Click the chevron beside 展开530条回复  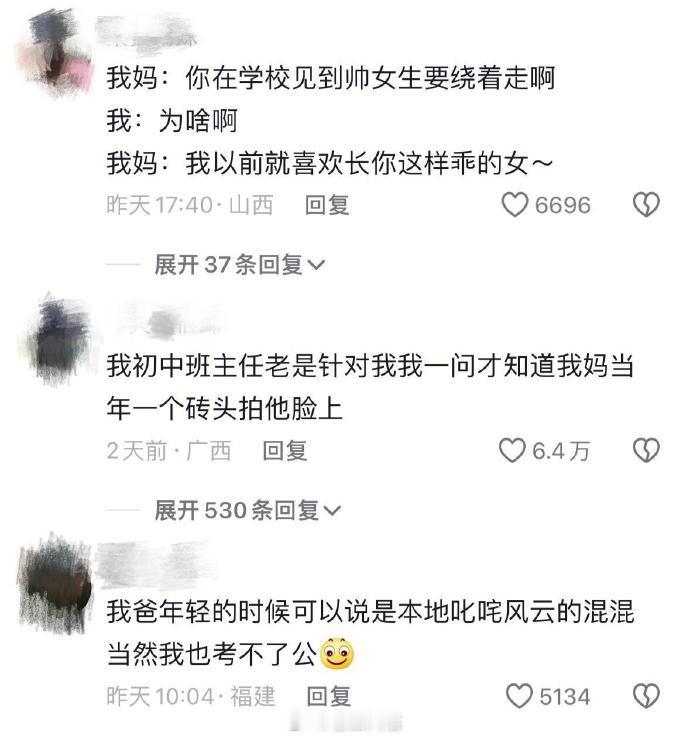333,511
